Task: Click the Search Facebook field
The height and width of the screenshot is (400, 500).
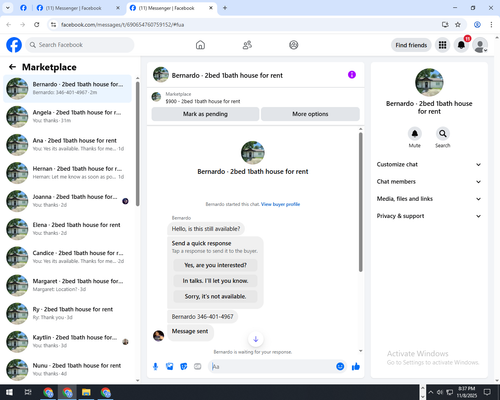Action: coord(80,45)
